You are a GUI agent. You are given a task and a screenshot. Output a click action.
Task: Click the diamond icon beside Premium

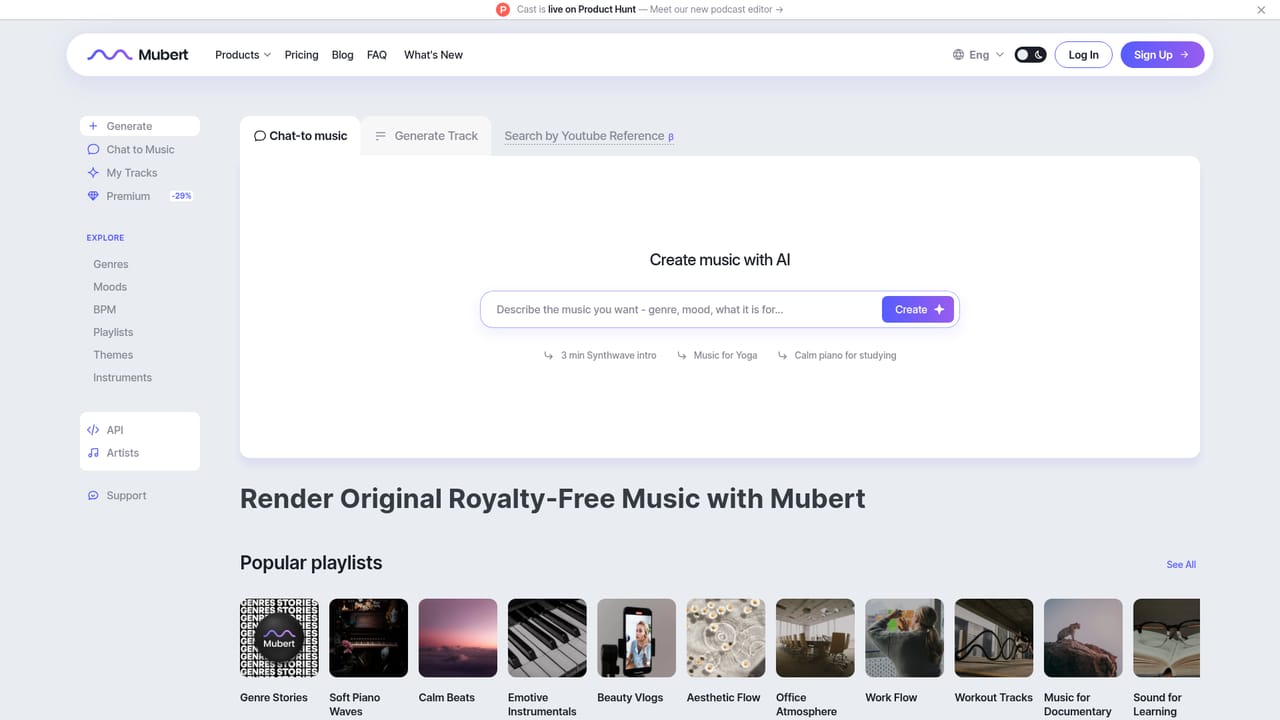(x=93, y=196)
